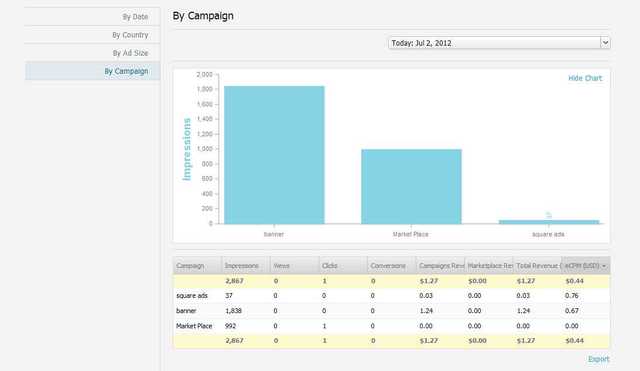Select the 'Market Place' campaign row name
The width and height of the screenshot is (640, 371).
[194, 326]
